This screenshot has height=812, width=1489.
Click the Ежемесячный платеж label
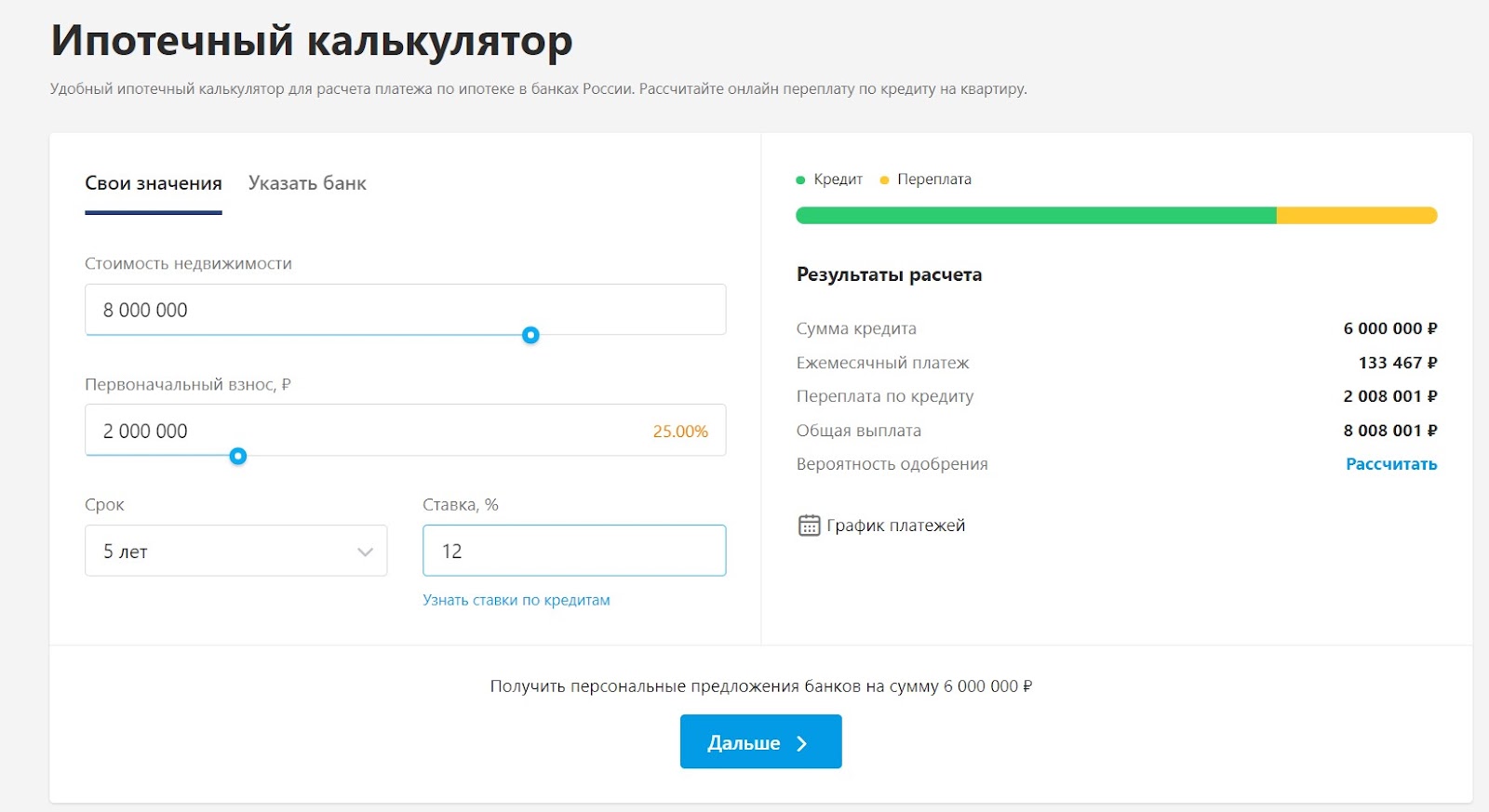(882, 363)
